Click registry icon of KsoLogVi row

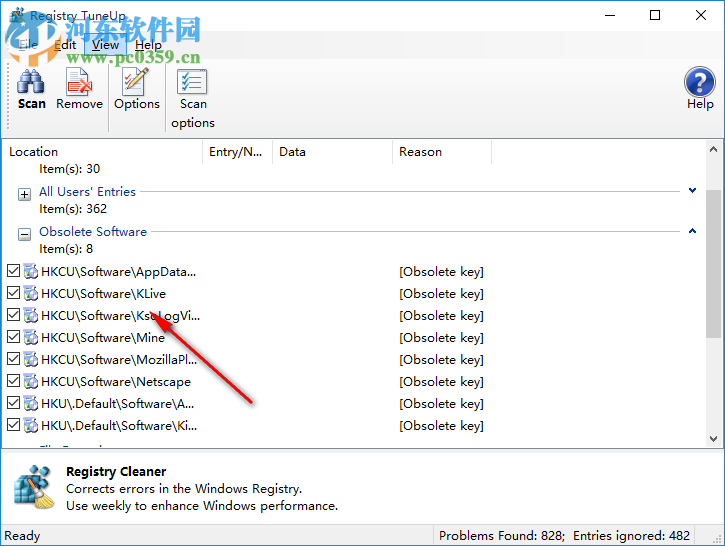tap(31, 315)
